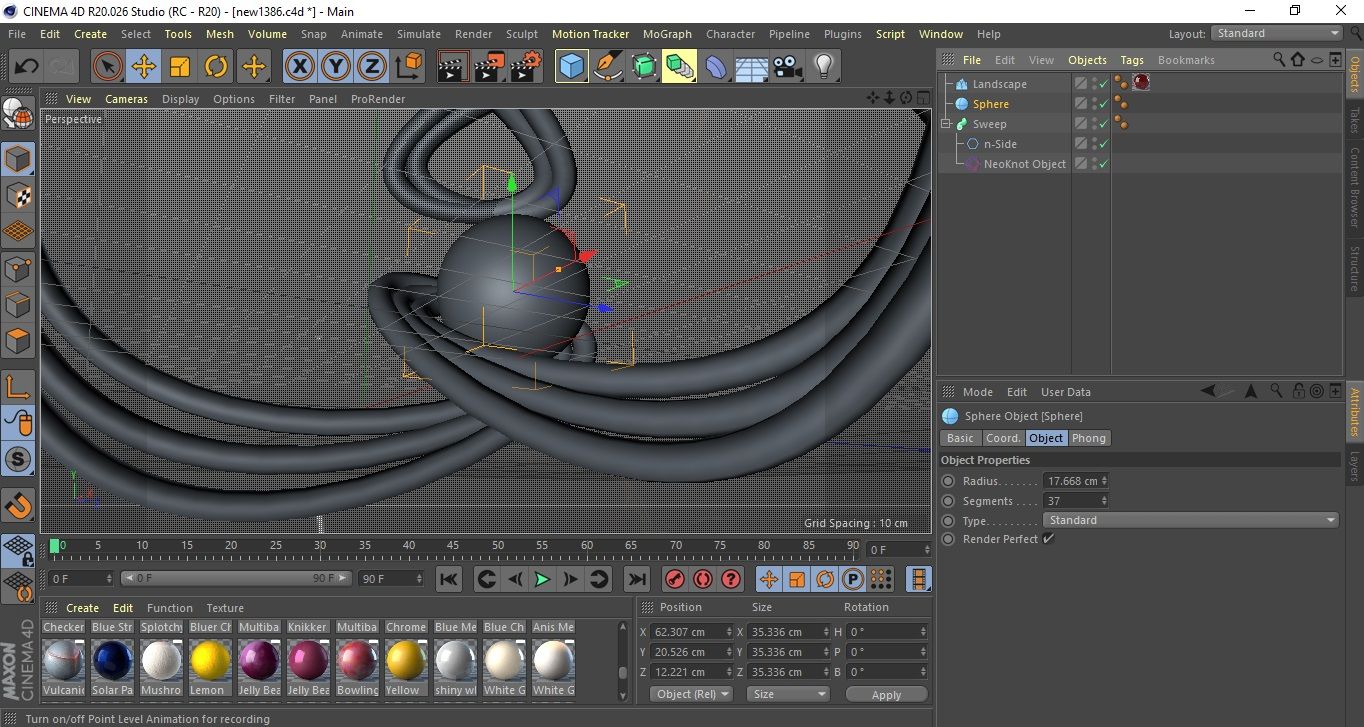Add a Camera object
The width and height of the screenshot is (1364, 727).
coord(788,67)
